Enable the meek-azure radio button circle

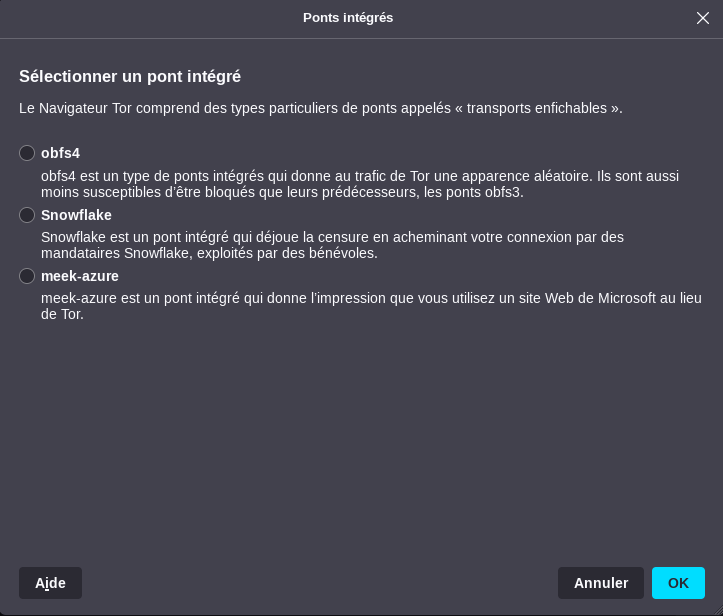(x=27, y=276)
